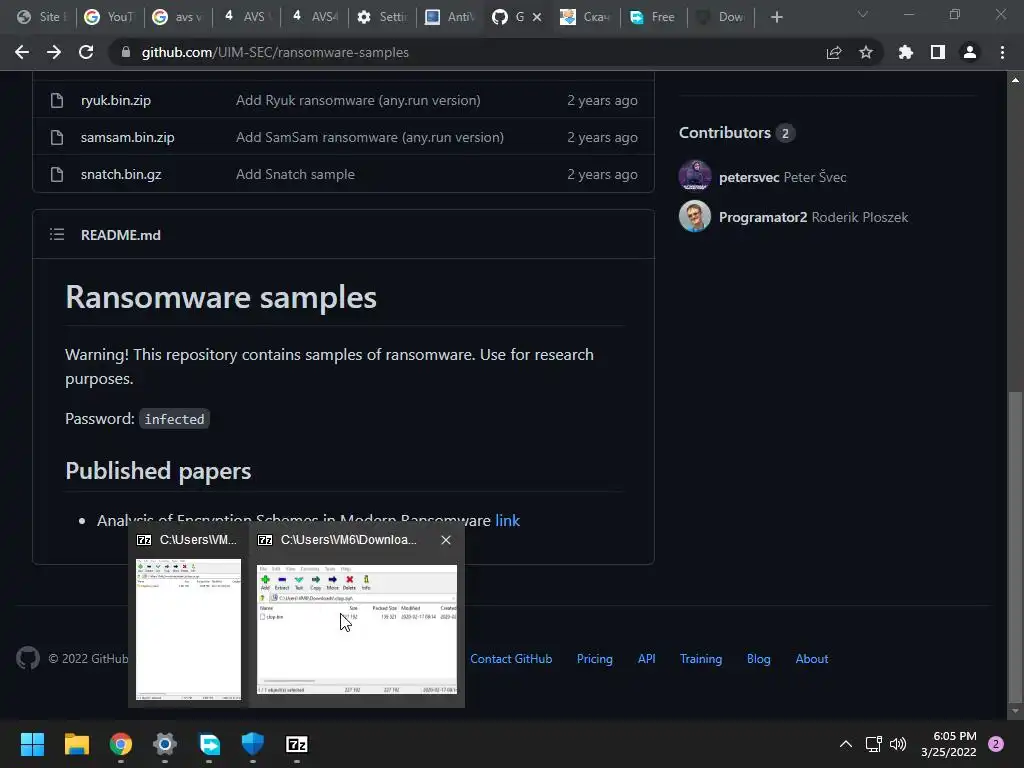
Task: Open the Contributors section heading
Action: point(724,133)
